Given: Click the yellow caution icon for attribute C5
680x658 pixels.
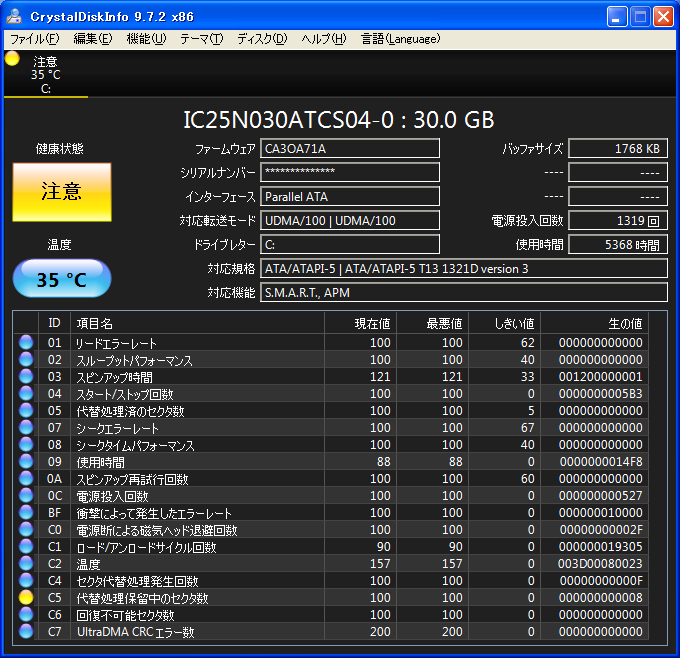Looking at the screenshot, I should [26, 597].
